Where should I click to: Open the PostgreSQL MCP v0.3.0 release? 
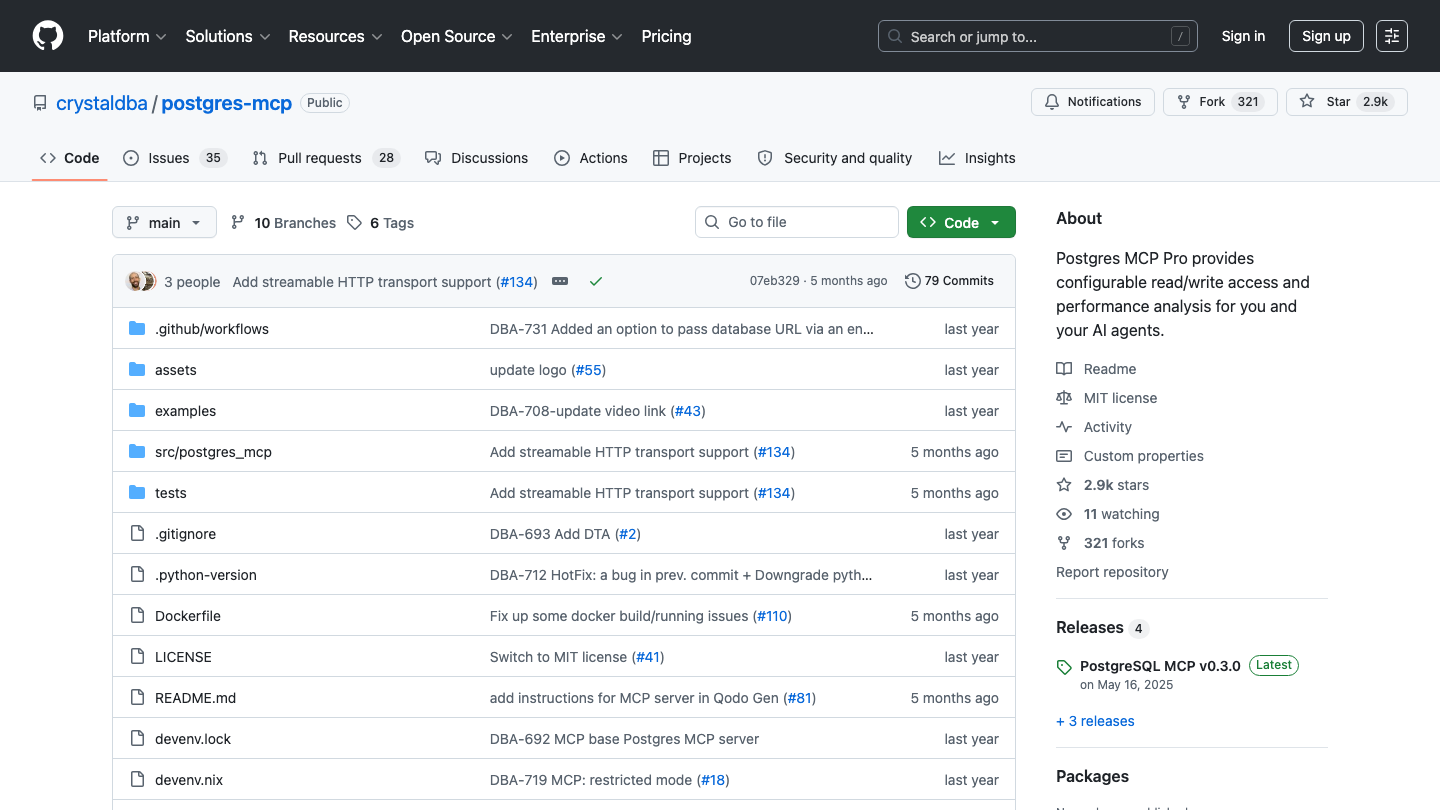click(1160, 666)
